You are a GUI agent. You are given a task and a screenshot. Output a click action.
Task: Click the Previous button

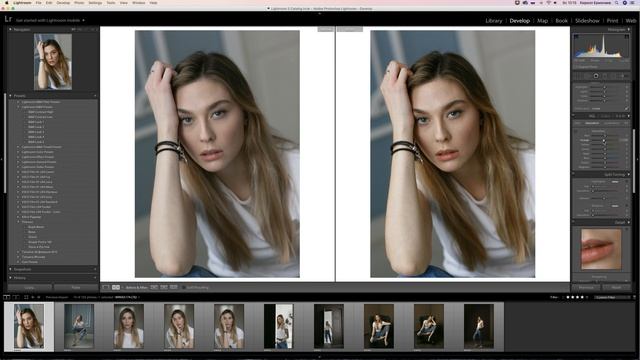pyautogui.click(x=586, y=288)
